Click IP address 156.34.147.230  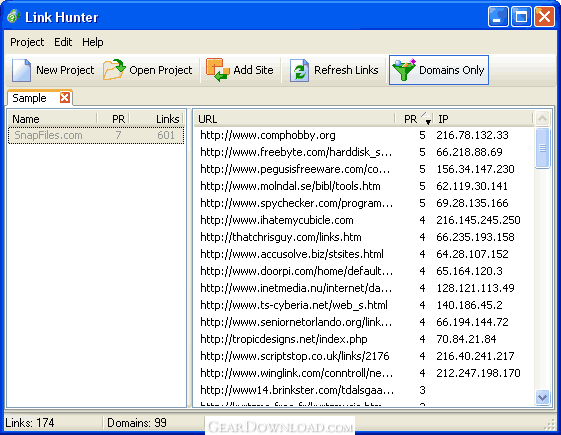[475, 169]
